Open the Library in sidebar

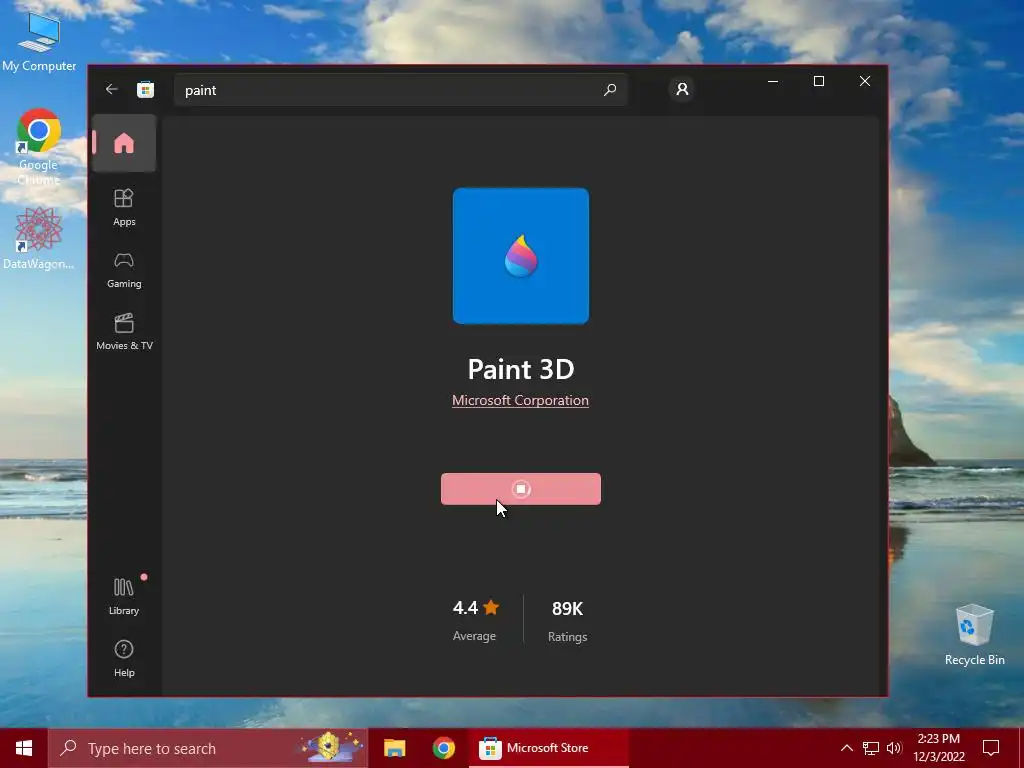pos(124,596)
